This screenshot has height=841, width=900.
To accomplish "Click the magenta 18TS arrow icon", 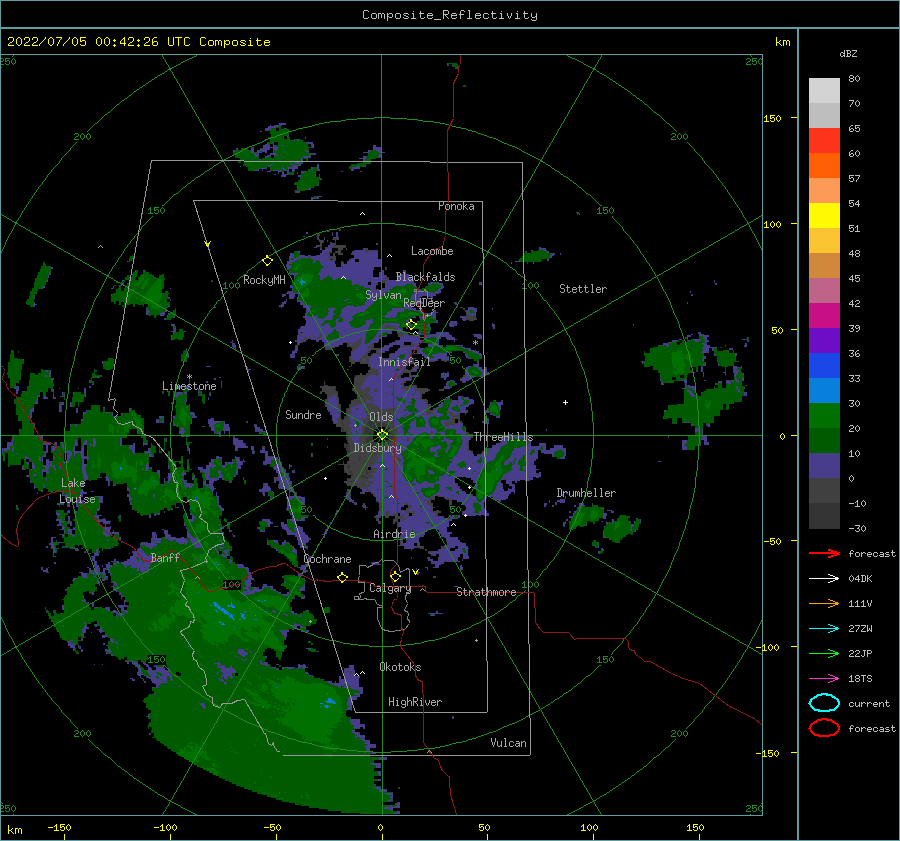I will [x=824, y=679].
